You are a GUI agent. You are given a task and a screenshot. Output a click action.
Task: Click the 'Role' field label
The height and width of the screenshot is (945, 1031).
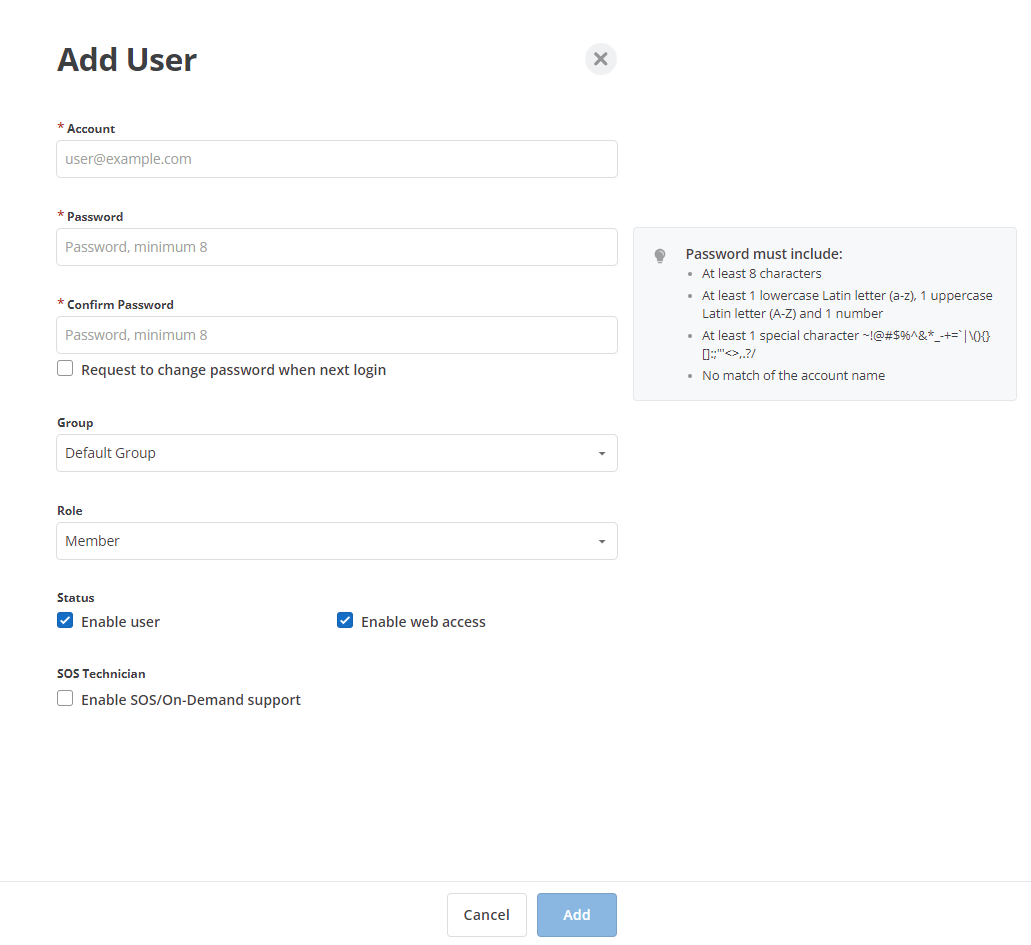[x=70, y=511]
